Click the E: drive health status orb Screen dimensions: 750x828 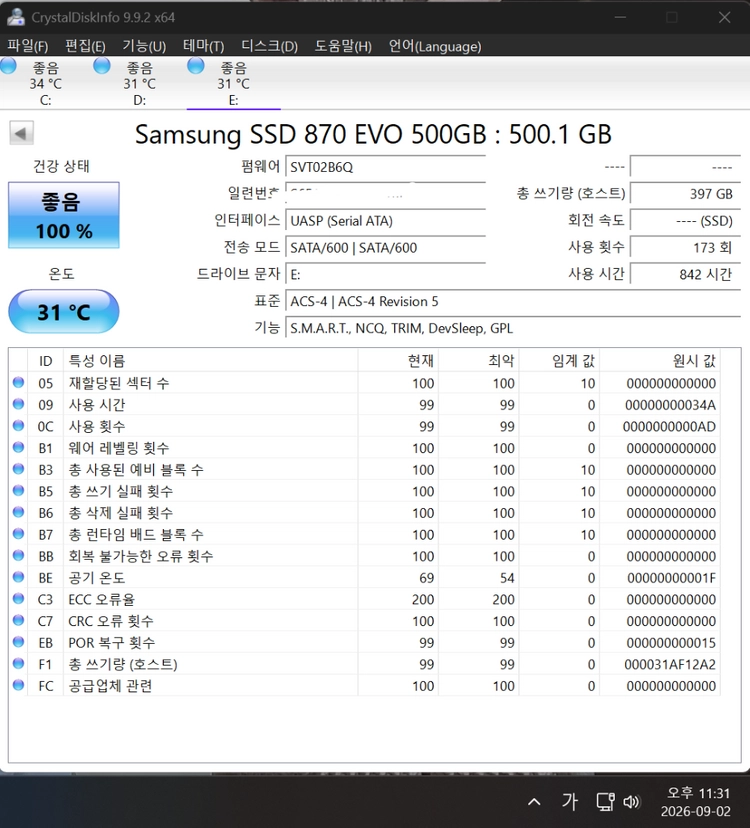click(x=195, y=66)
